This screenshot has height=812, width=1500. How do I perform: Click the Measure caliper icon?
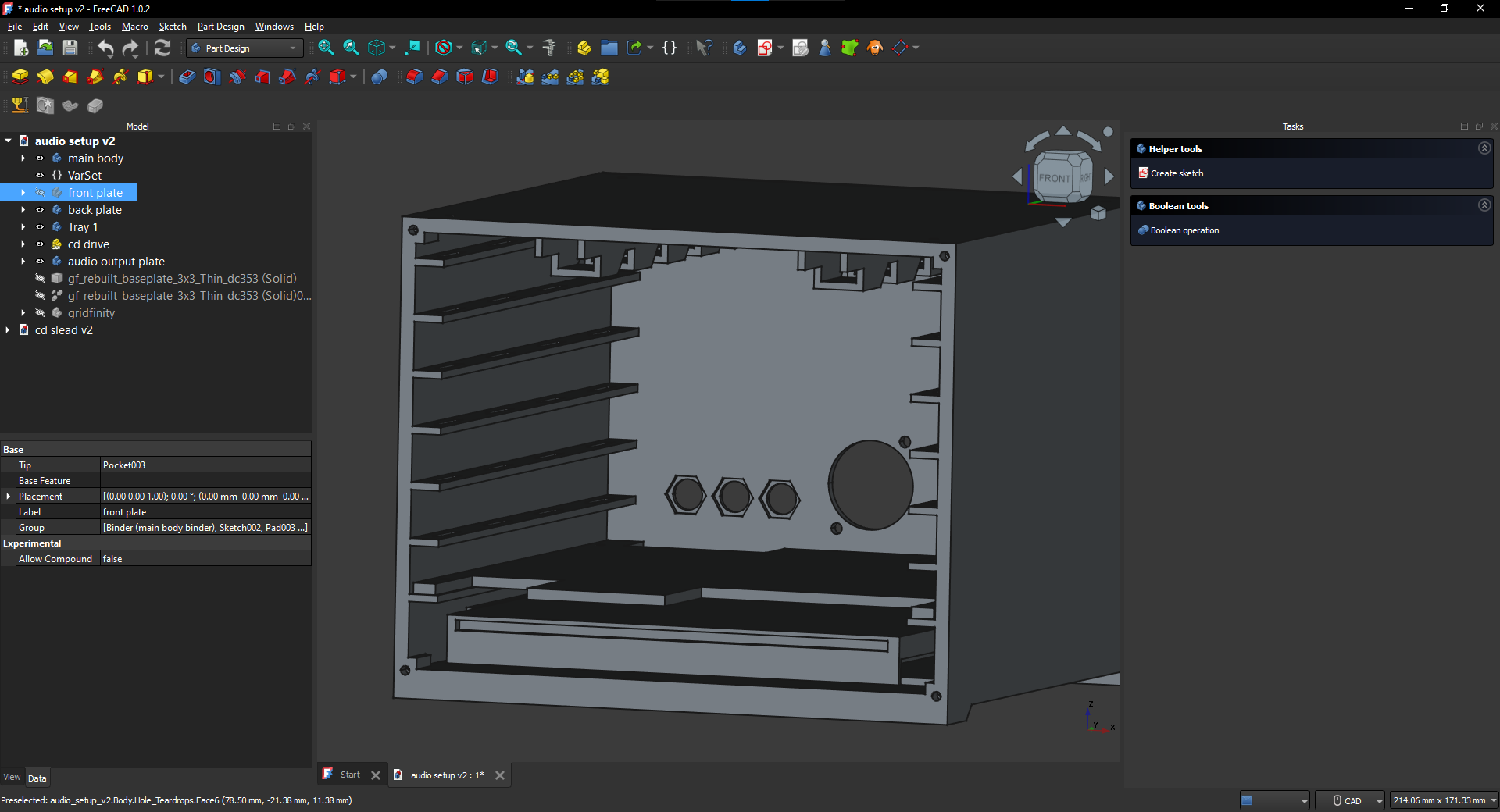point(549,48)
